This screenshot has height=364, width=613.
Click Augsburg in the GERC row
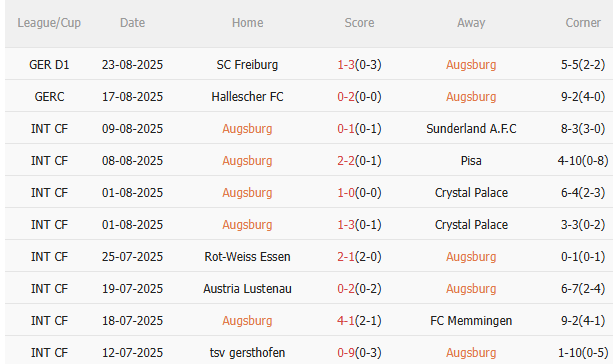(x=471, y=97)
